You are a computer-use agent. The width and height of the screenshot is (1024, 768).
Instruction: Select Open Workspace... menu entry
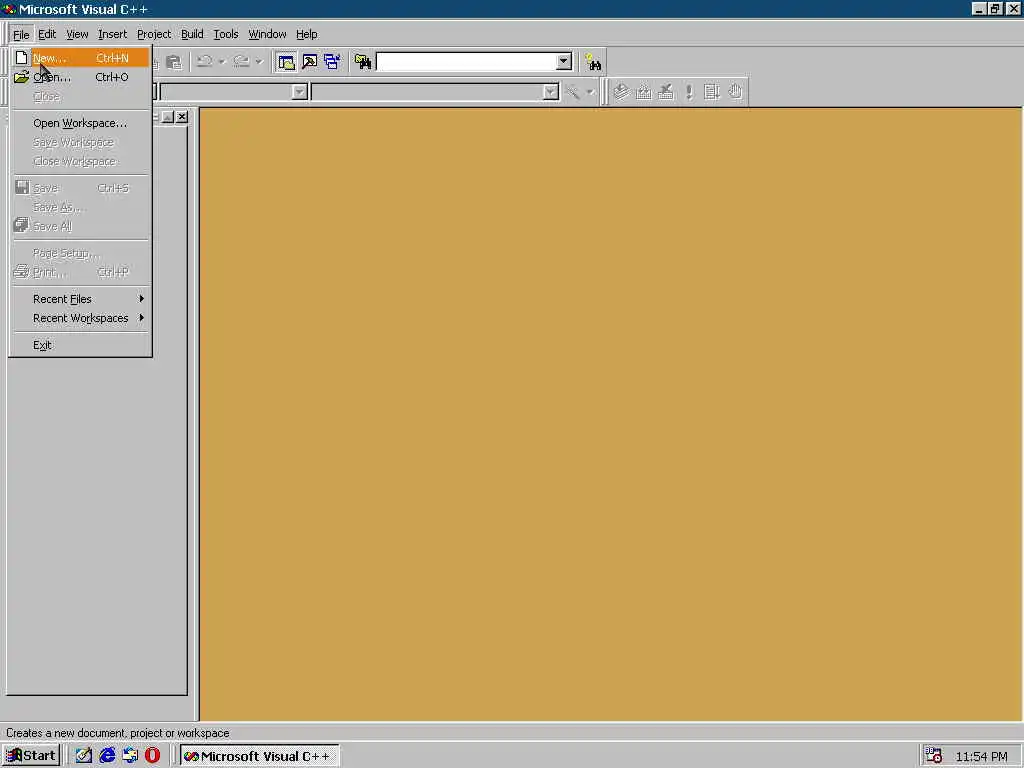click(x=81, y=123)
